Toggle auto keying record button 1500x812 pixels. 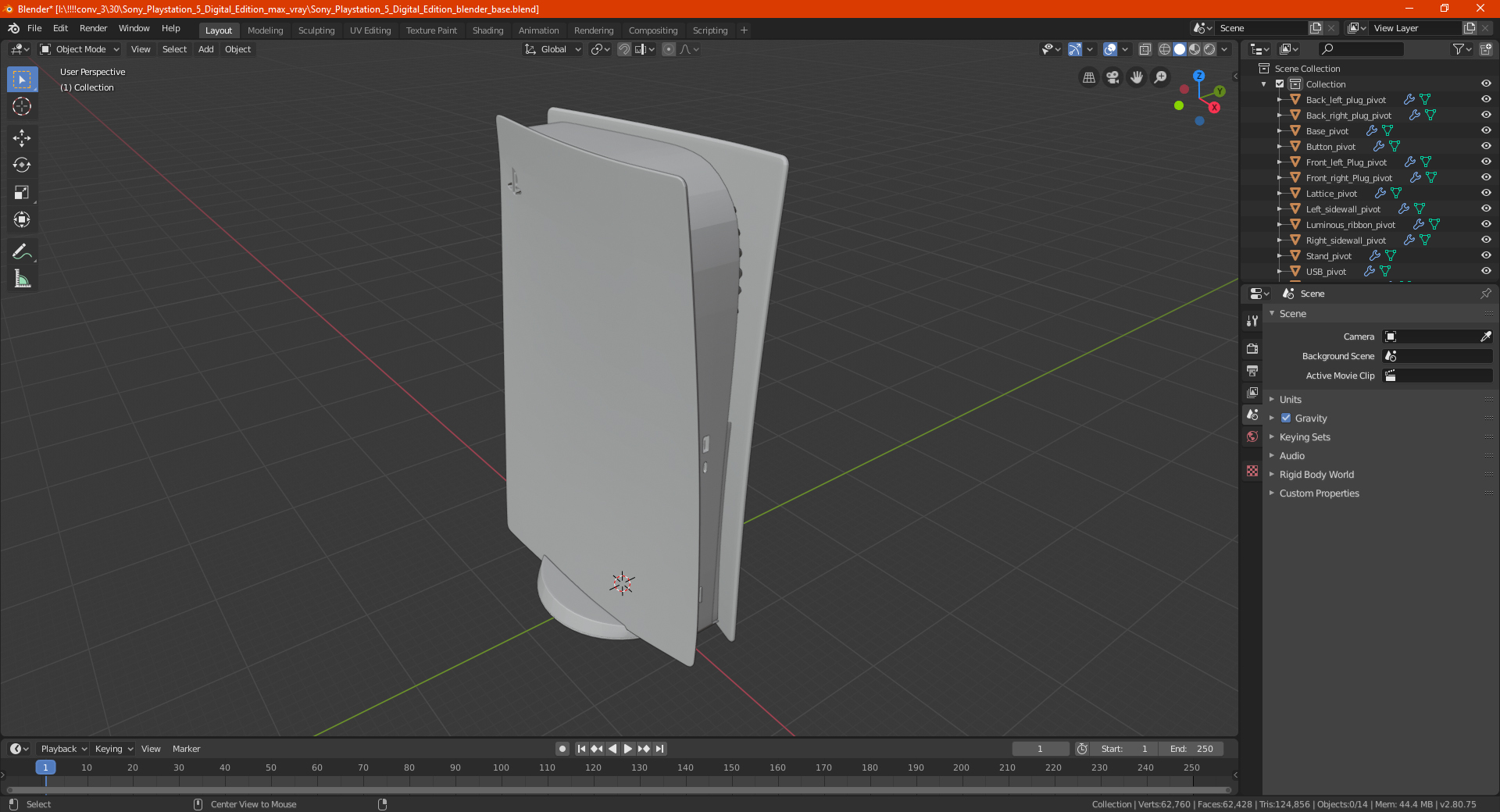click(562, 749)
